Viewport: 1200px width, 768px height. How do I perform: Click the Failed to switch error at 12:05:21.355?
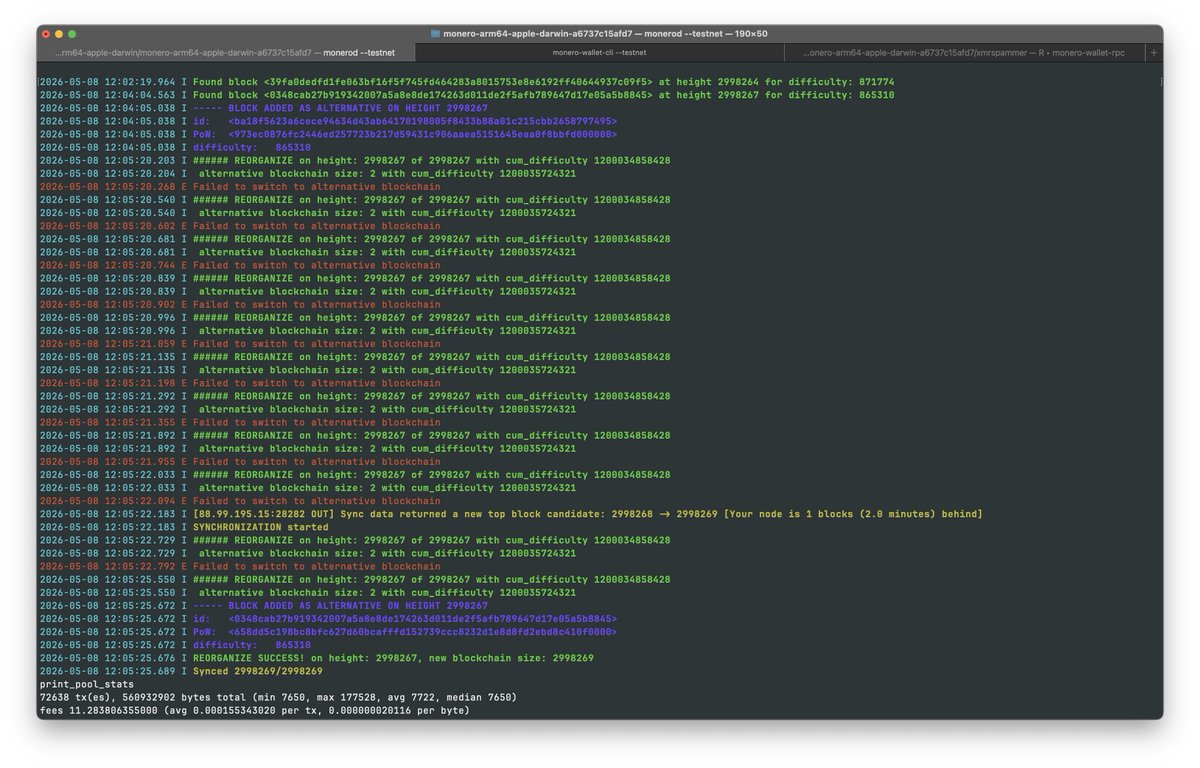click(x=240, y=422)
